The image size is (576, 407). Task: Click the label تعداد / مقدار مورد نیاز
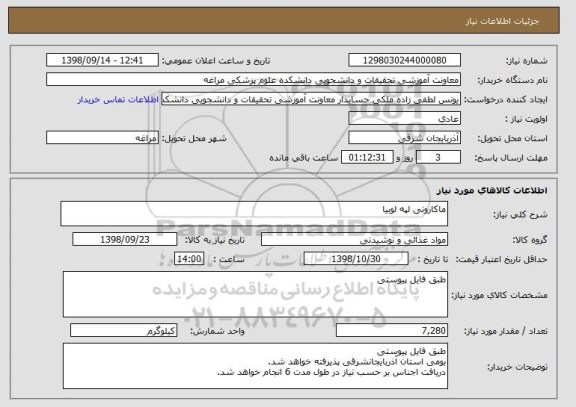506,331
